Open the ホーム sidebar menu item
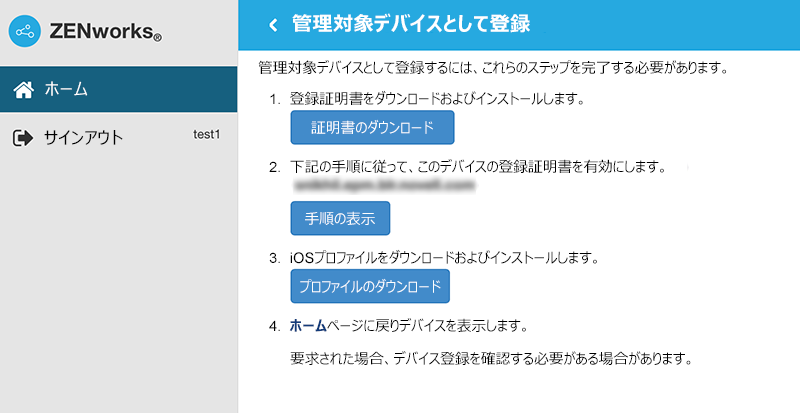 click(x=67, y=89)
